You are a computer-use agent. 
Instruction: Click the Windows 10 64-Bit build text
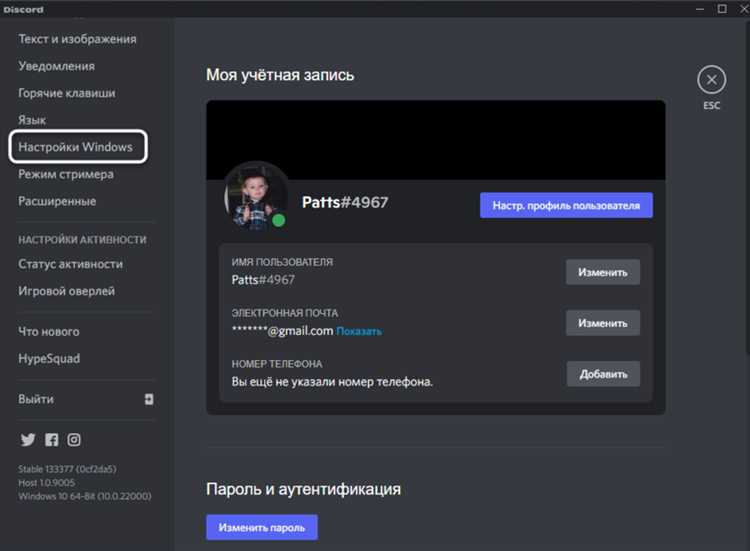click(85, 496)
